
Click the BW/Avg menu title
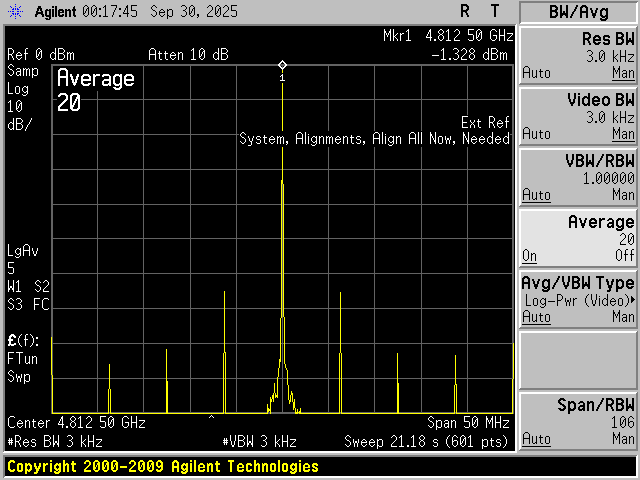click(x=578, y=12)
